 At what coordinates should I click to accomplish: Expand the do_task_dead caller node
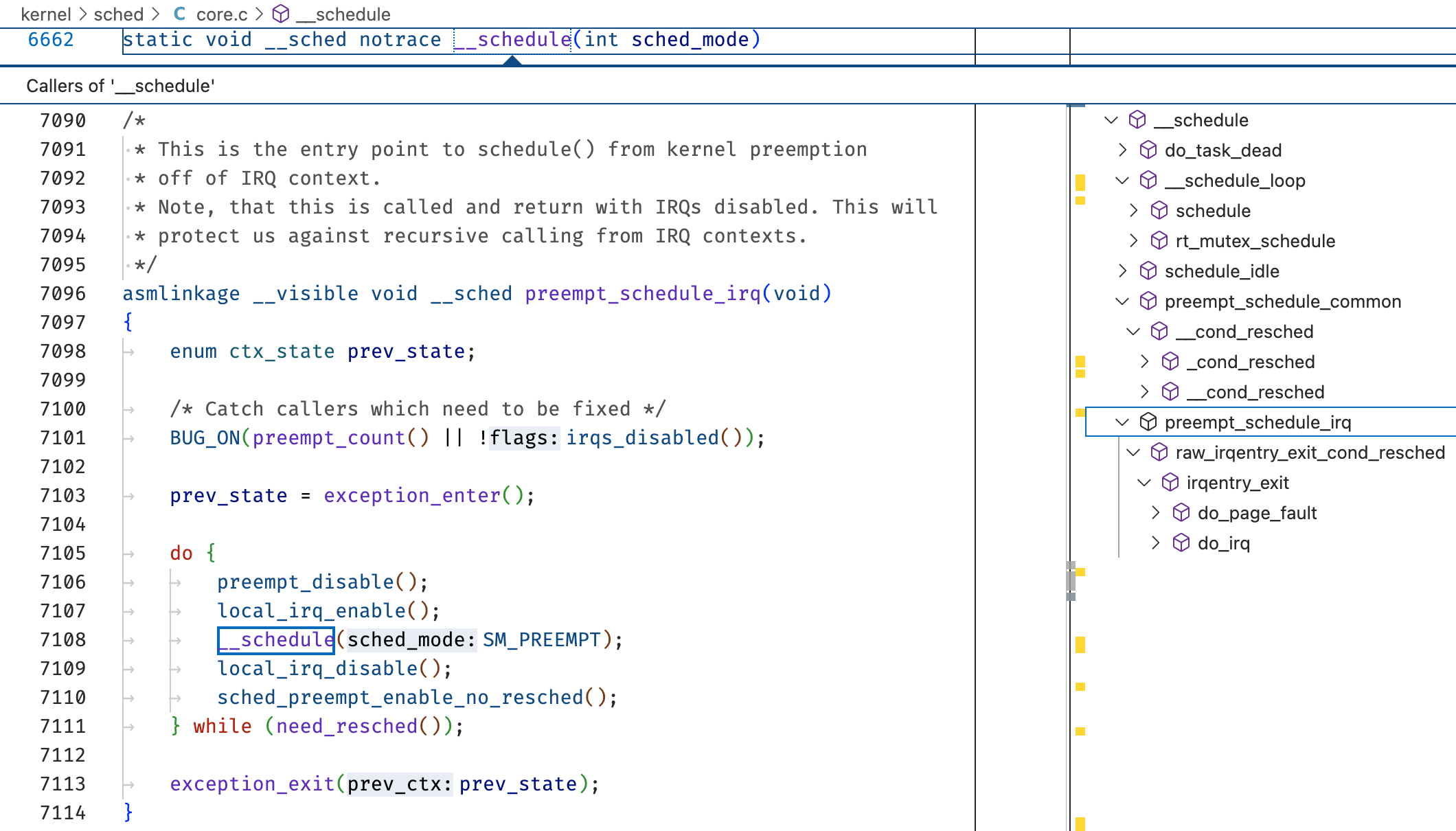(x=1122, y=150)
